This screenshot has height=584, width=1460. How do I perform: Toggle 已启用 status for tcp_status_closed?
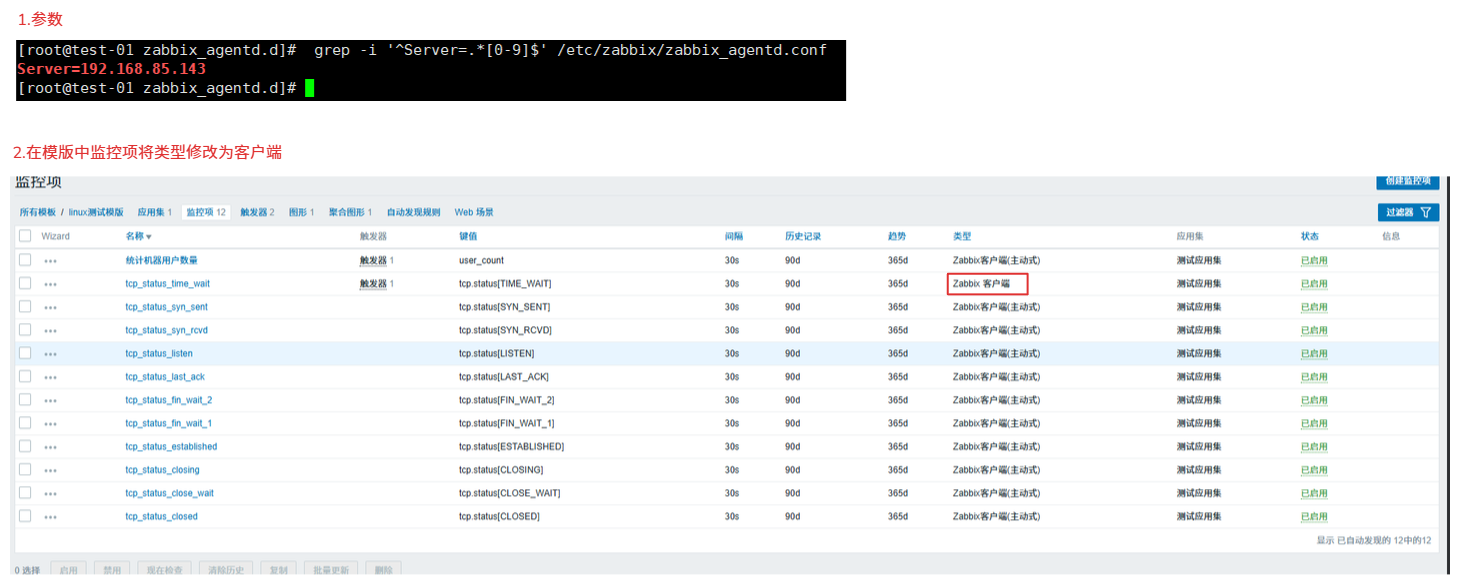click(1314, 517)
